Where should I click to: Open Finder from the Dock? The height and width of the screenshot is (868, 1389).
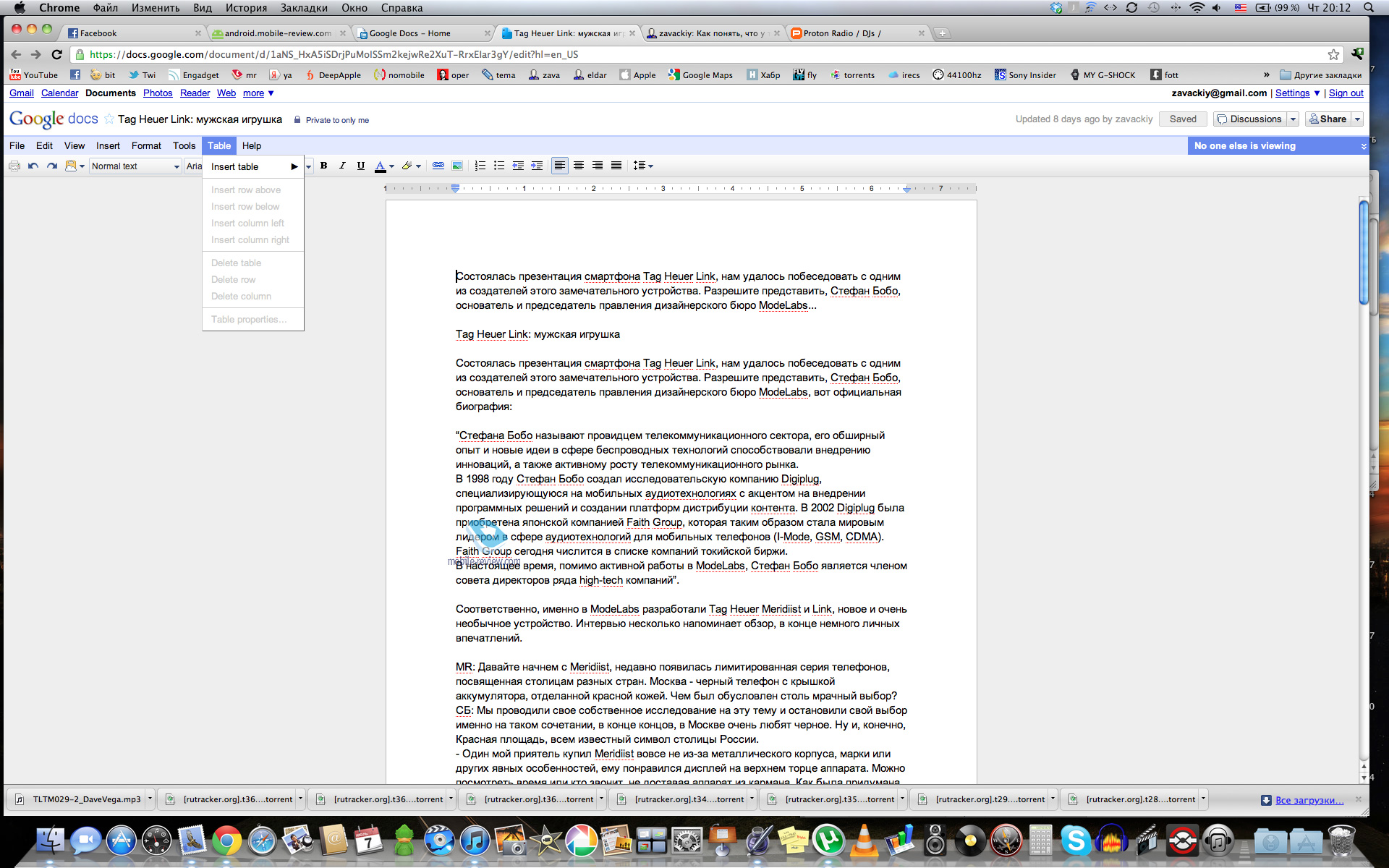(x=51, y=841)
